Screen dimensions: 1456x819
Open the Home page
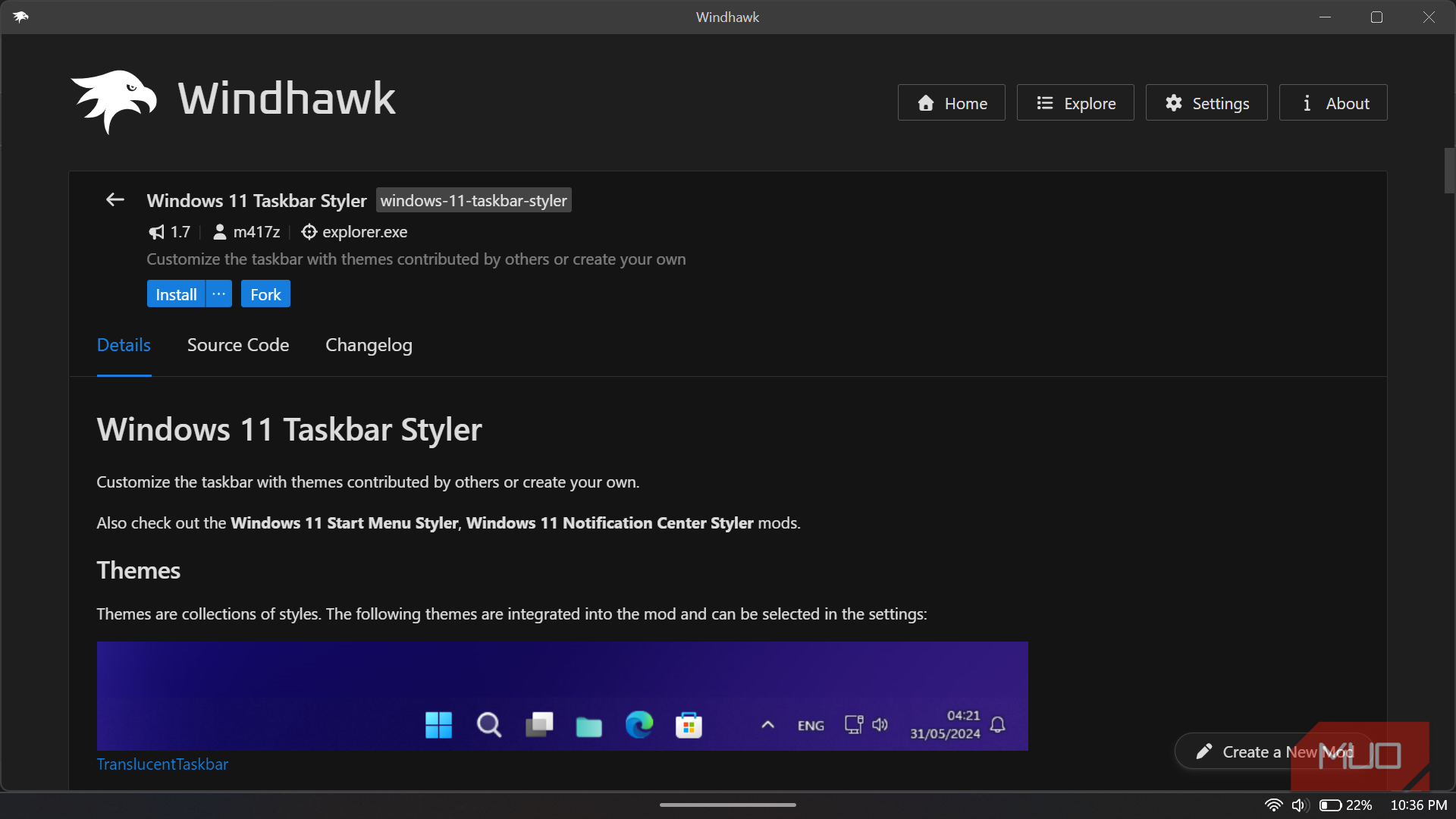(x=951, y=103)
